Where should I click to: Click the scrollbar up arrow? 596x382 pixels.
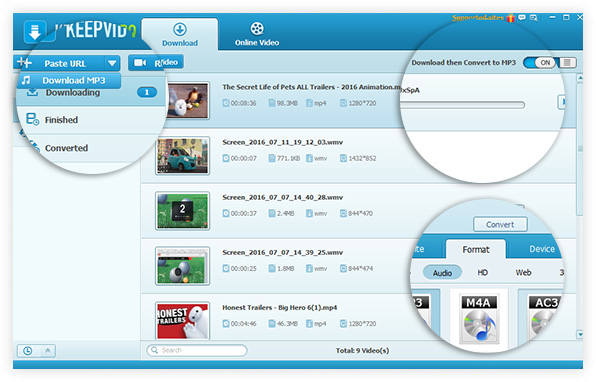[580, 78]
